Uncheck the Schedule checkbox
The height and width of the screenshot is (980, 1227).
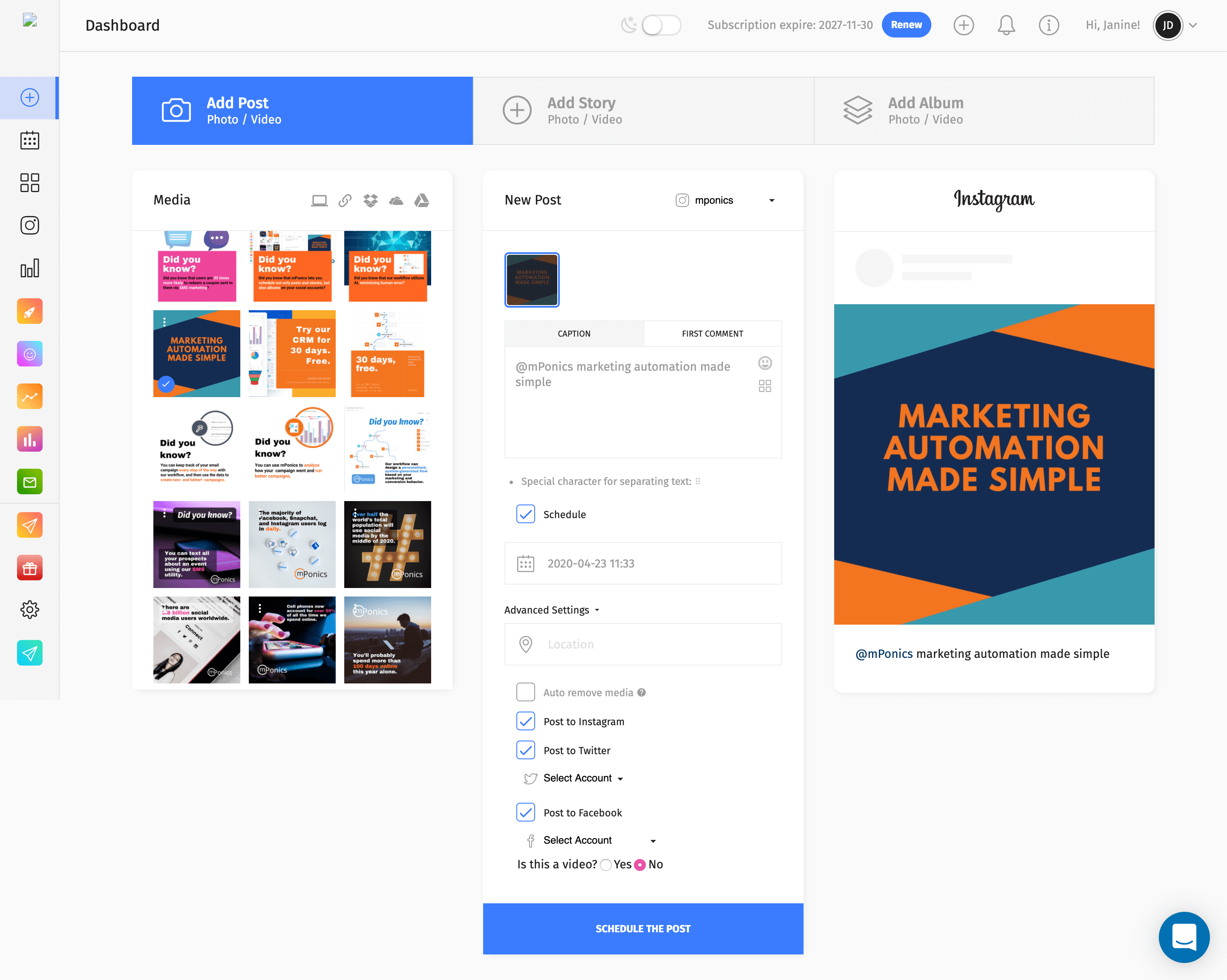pos(525,514)
